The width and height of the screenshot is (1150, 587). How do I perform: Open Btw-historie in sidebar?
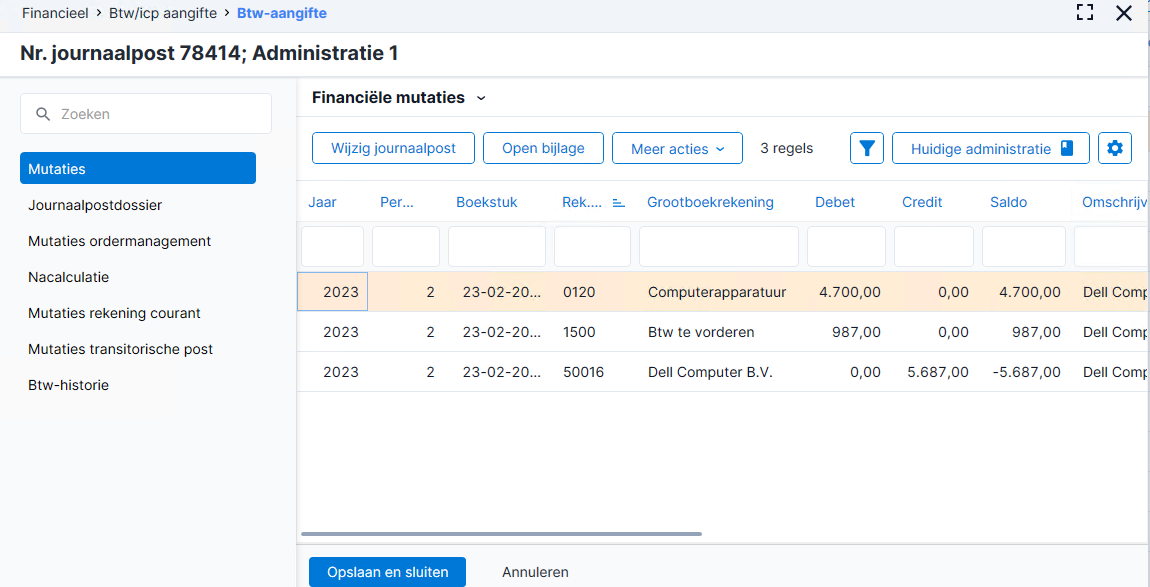point(69,385)
